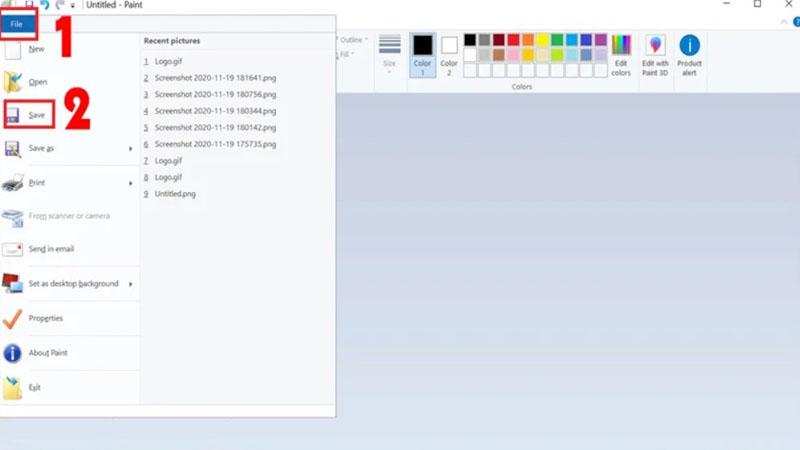Screen dimensions: 800x450
Task: Pick the indigo palette swatch
Action: coord(586,40)
